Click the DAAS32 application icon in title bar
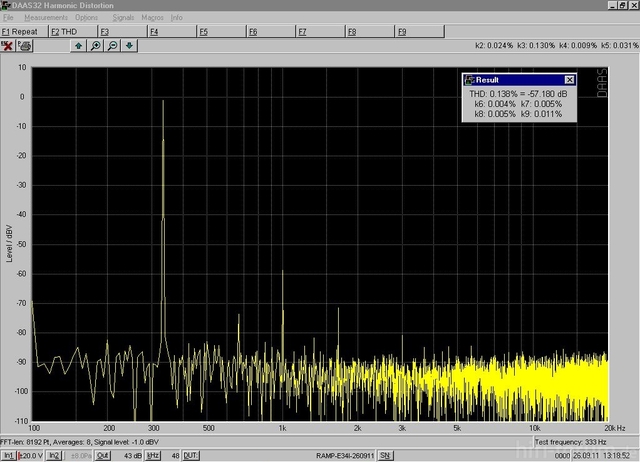This screenshot has width=640, height=462. pyautogui.click(x=6, y=6)
